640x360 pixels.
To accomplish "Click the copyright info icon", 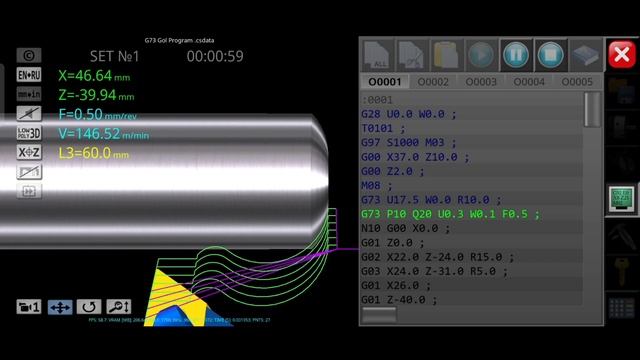I will coord(29,56).
